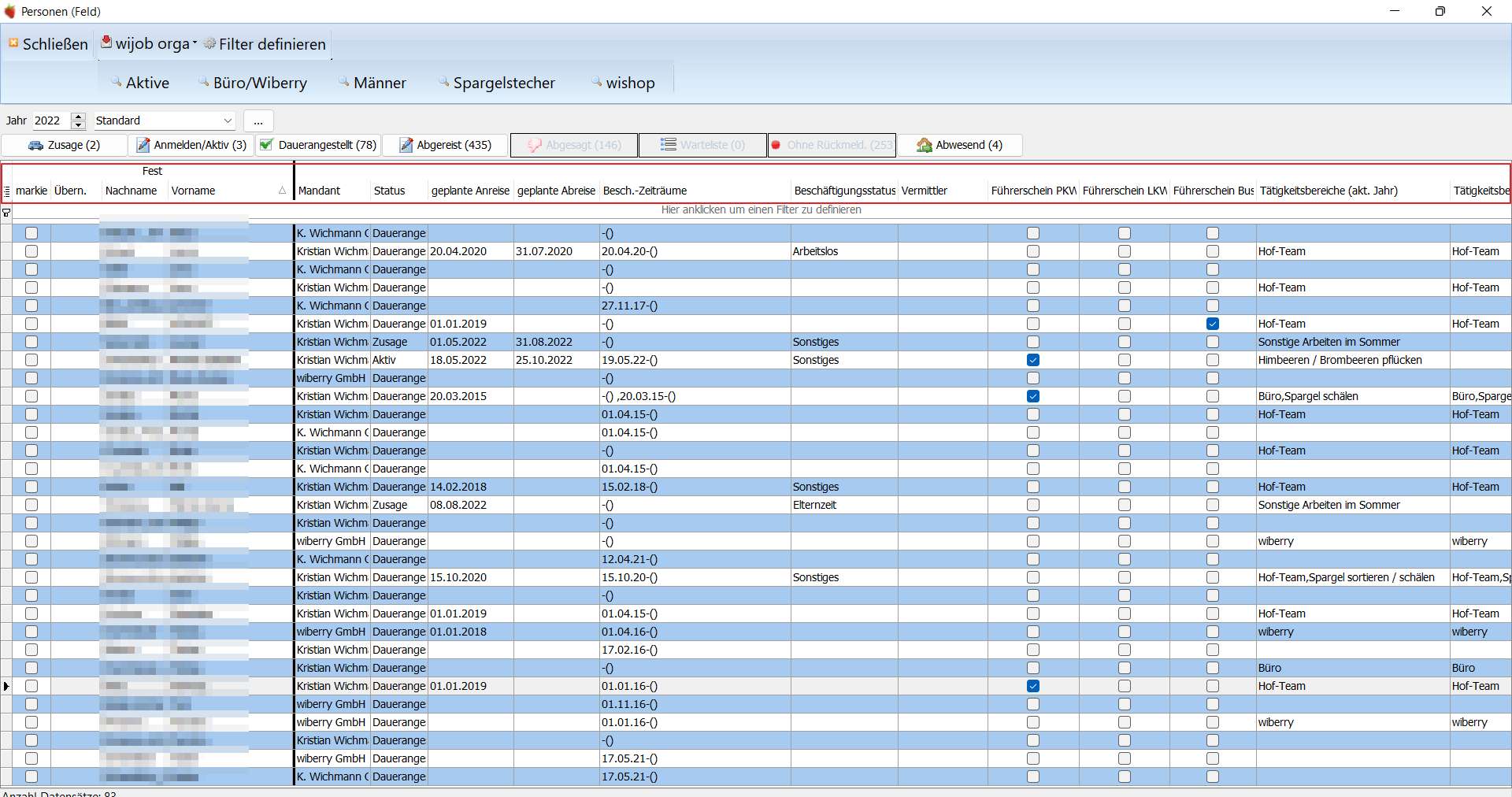Click the filter row to define a filter

pos(761,210)
